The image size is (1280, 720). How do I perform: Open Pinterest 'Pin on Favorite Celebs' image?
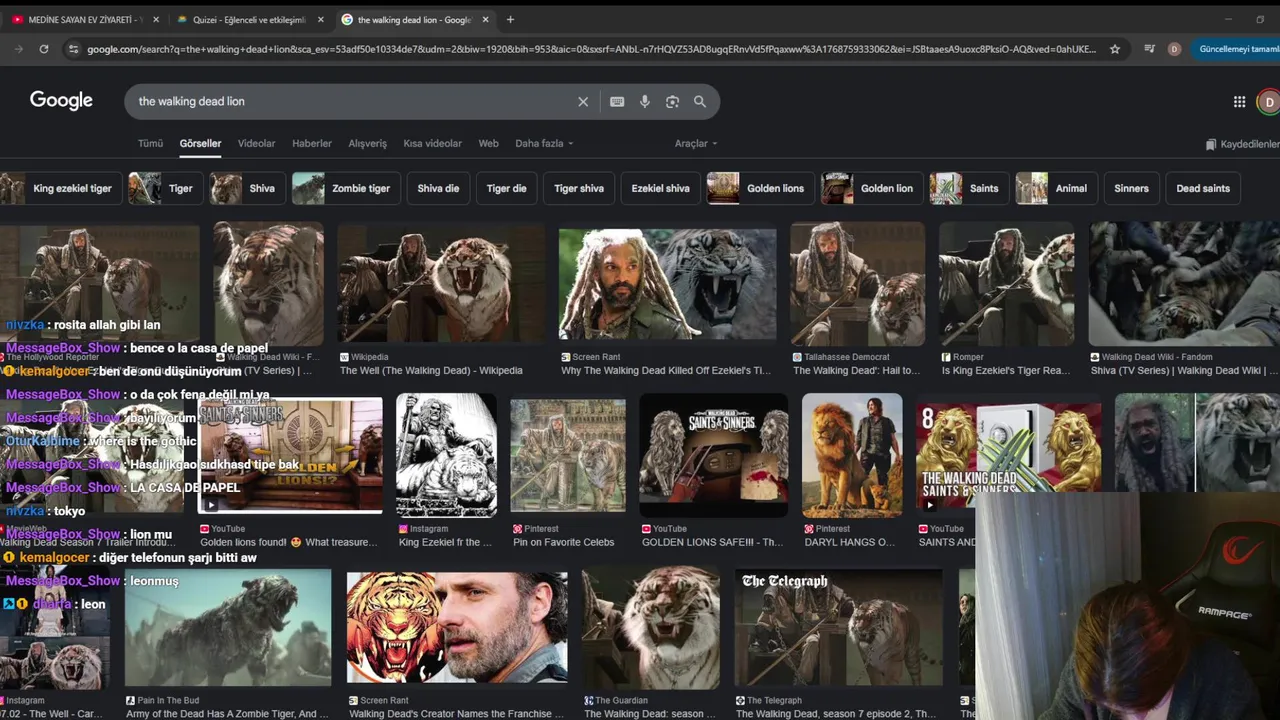click(x=568, y=455)
